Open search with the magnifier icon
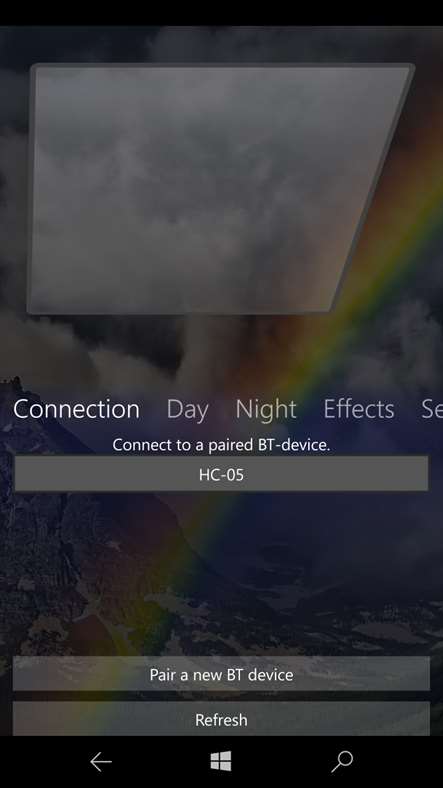 point(342,762)
